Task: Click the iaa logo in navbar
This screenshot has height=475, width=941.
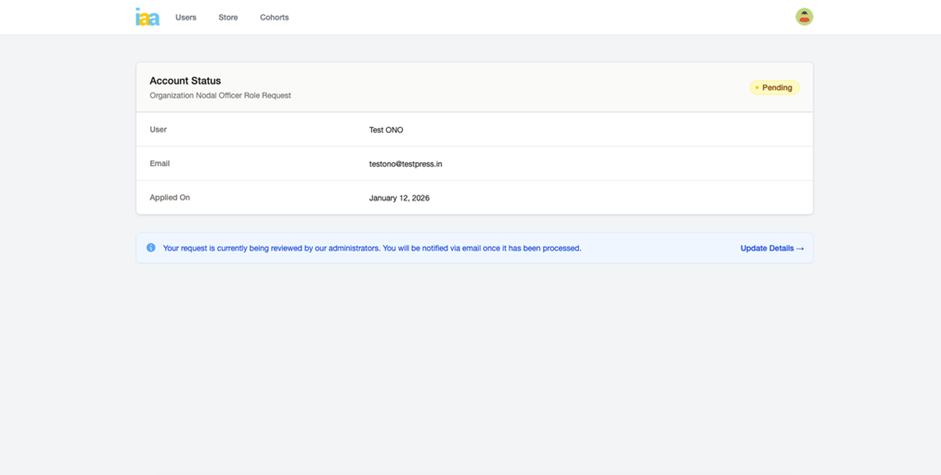Action: [147, 17]
